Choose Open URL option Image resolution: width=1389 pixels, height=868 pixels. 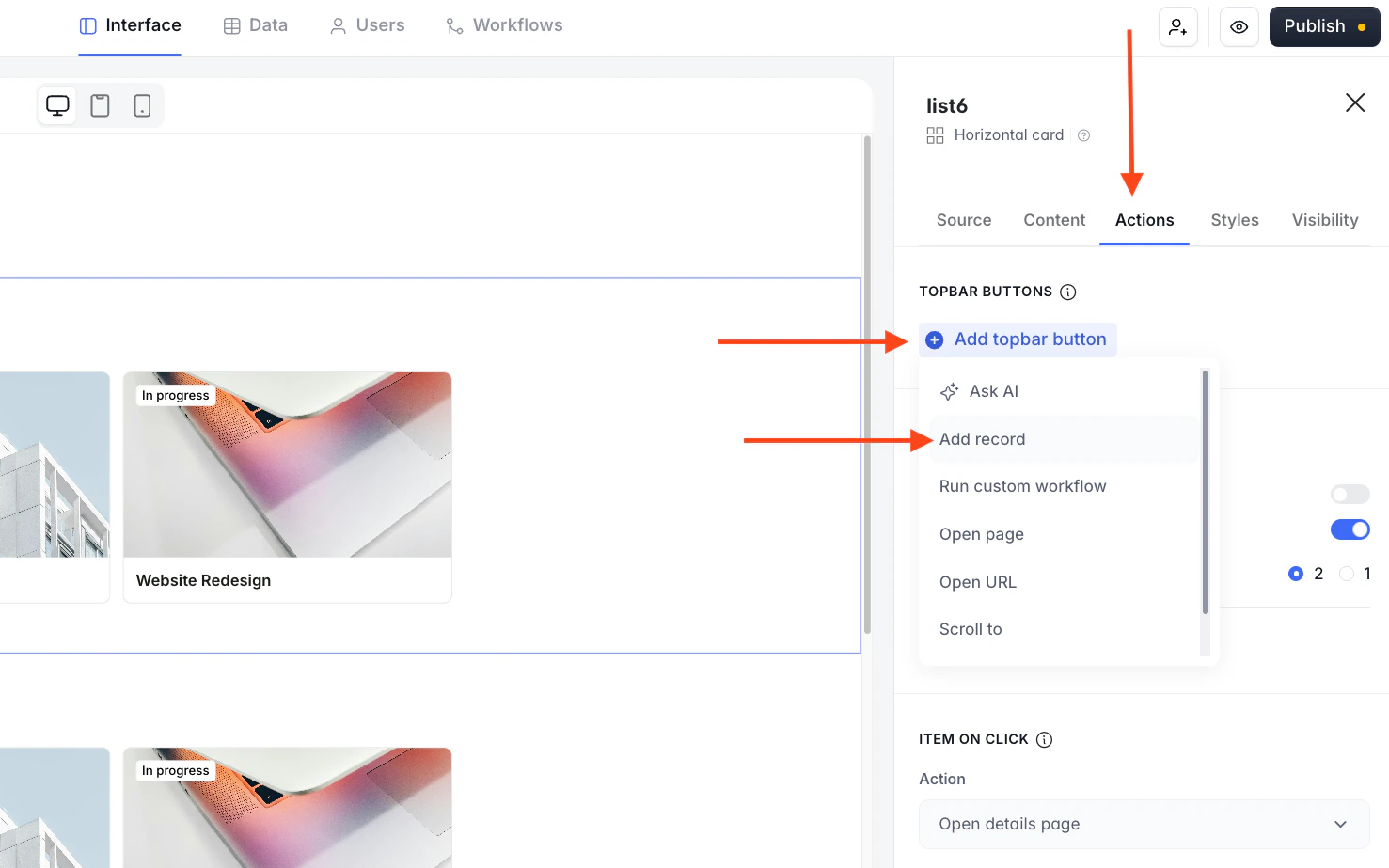pyautogui.click(x=1065, y=582)
